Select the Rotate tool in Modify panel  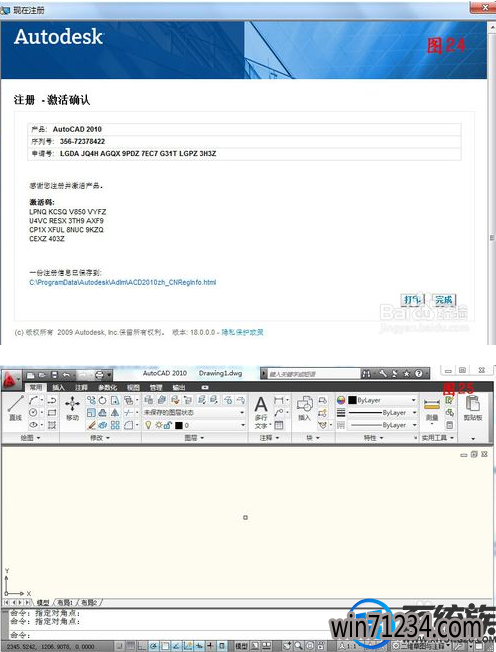click(x=102, y=400)
